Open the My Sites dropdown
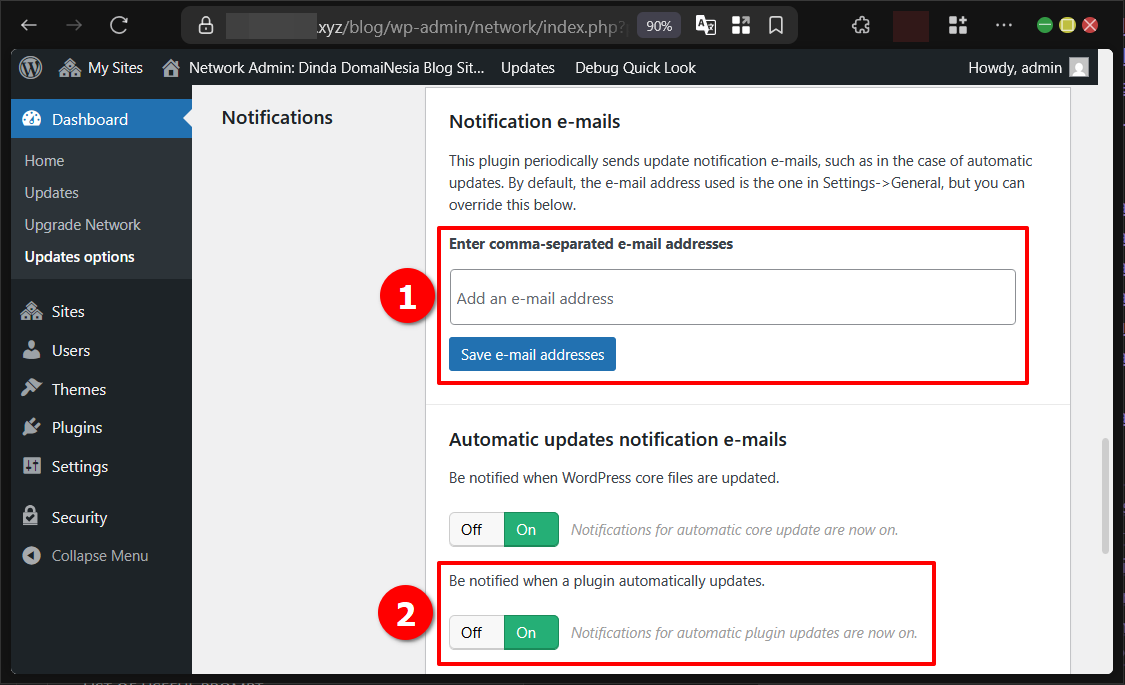1125x685 pixels. (x=100, y=67)
